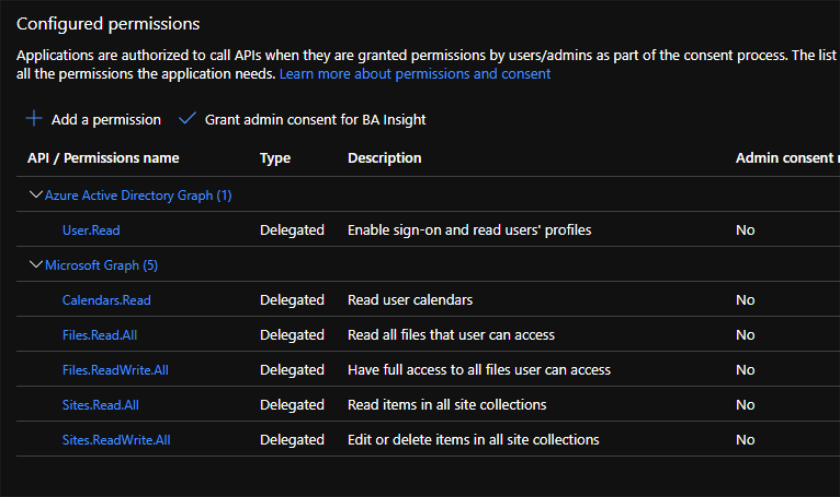This screenshot has width=840, height=497.
Task: Click the Configured permissions heading
Action: (108, 24)
